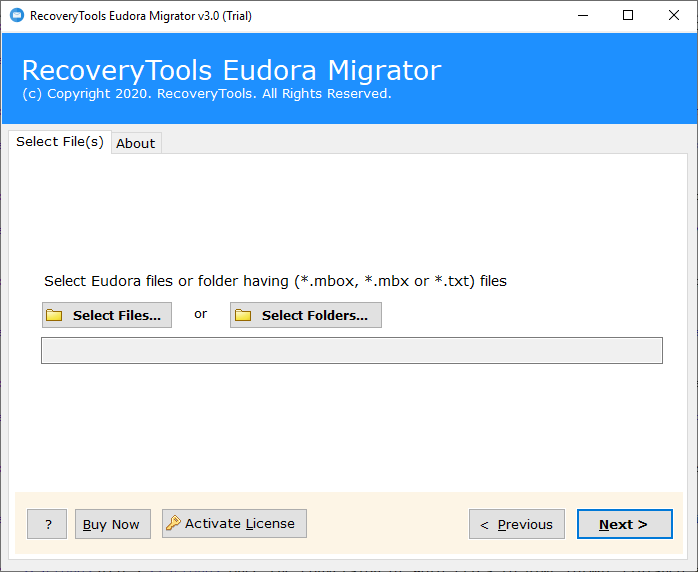Image resolution: width=698 pixels, height=572 pixels.
Task: Open the Activate License dialog
Action: click(234, 523)
